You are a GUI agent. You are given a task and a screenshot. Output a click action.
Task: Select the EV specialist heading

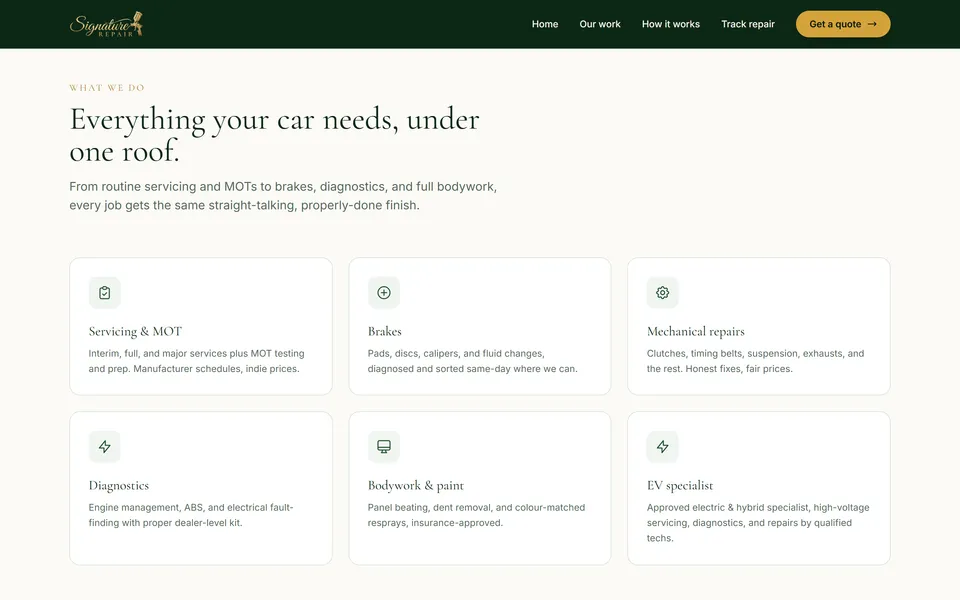pos(680,486)
